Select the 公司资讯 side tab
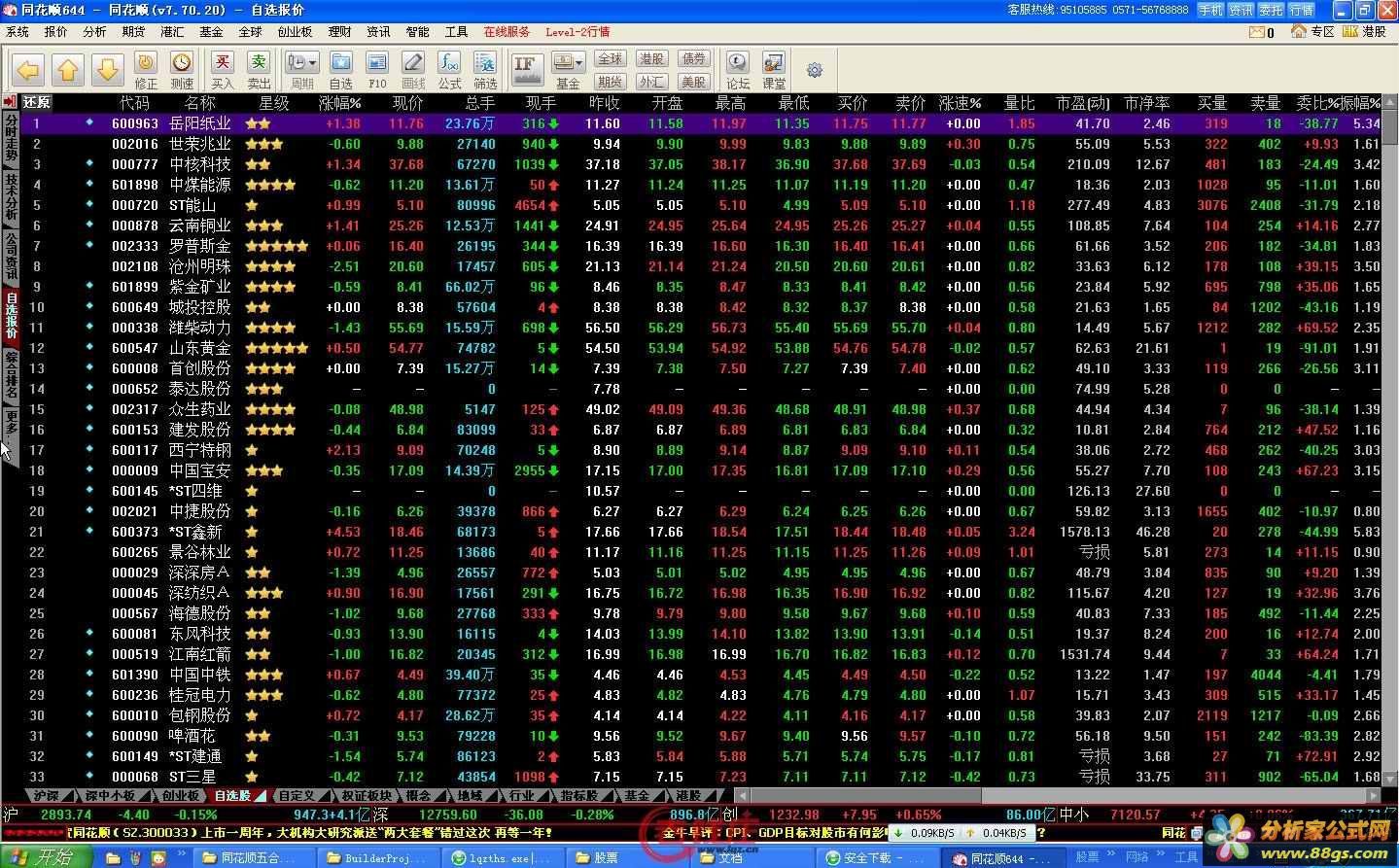The image size is (1399, 868). 11,256
